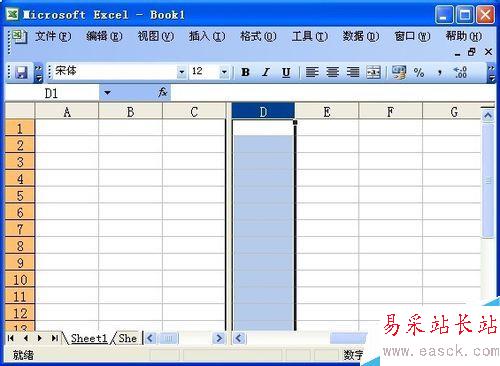Click left pane horizontal scroll left arrow
This screenshot has width=500, height=366.
150,339
